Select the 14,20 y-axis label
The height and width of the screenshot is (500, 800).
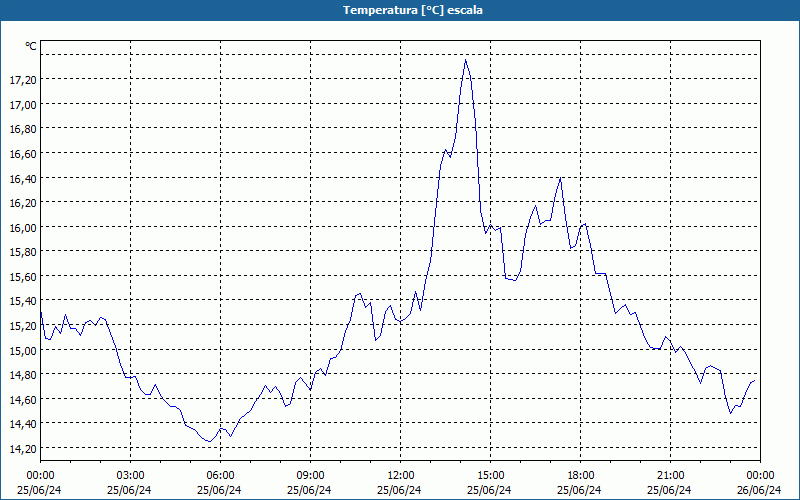(23, 448)
